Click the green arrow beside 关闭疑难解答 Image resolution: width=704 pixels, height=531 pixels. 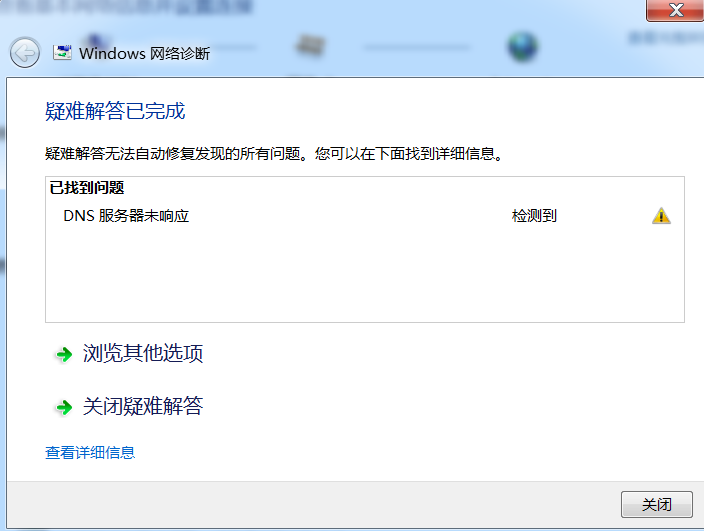tap(64, 407)
